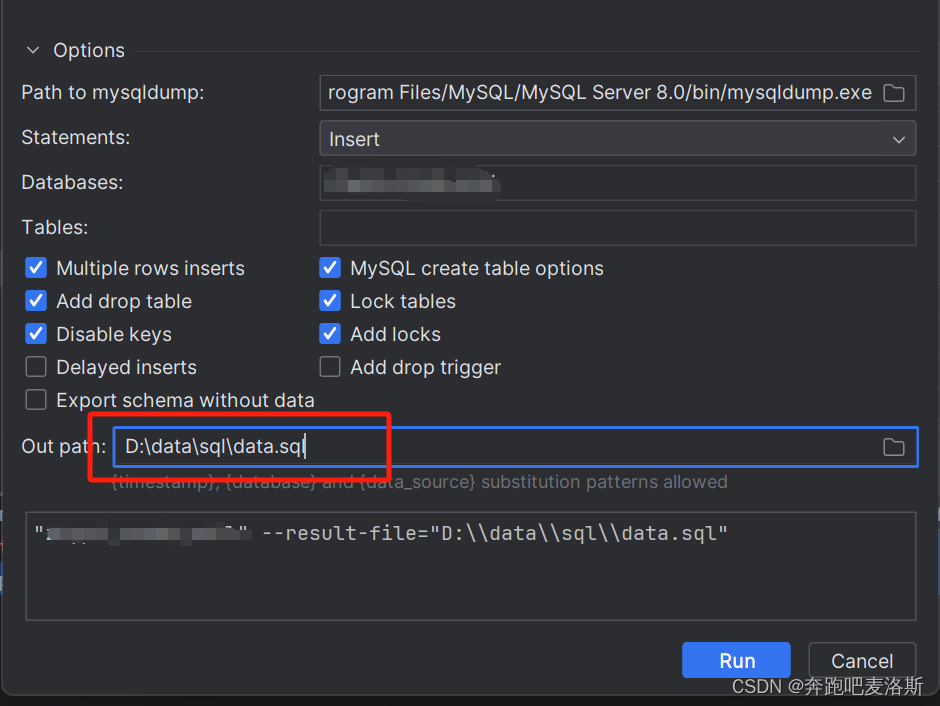Untick Lock tables checkbox
940x706 pixels.
330,300
